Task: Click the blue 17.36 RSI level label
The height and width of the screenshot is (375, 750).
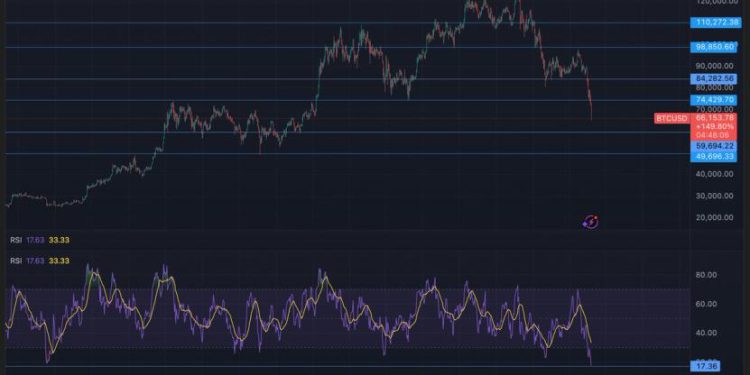Action: tap(706, 366)
